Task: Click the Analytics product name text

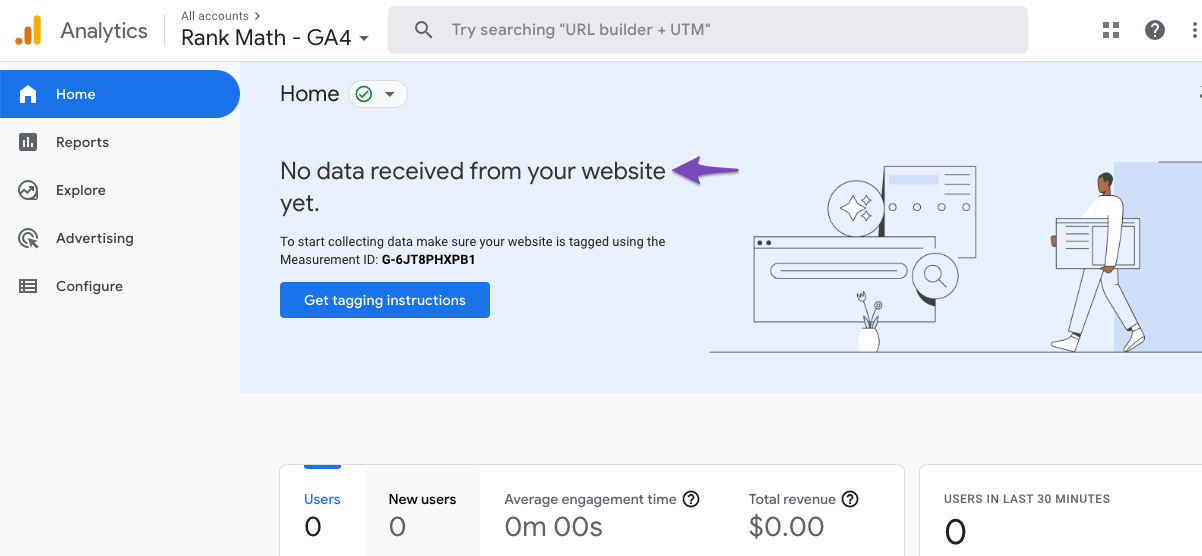Action: (x=104, y=31)
